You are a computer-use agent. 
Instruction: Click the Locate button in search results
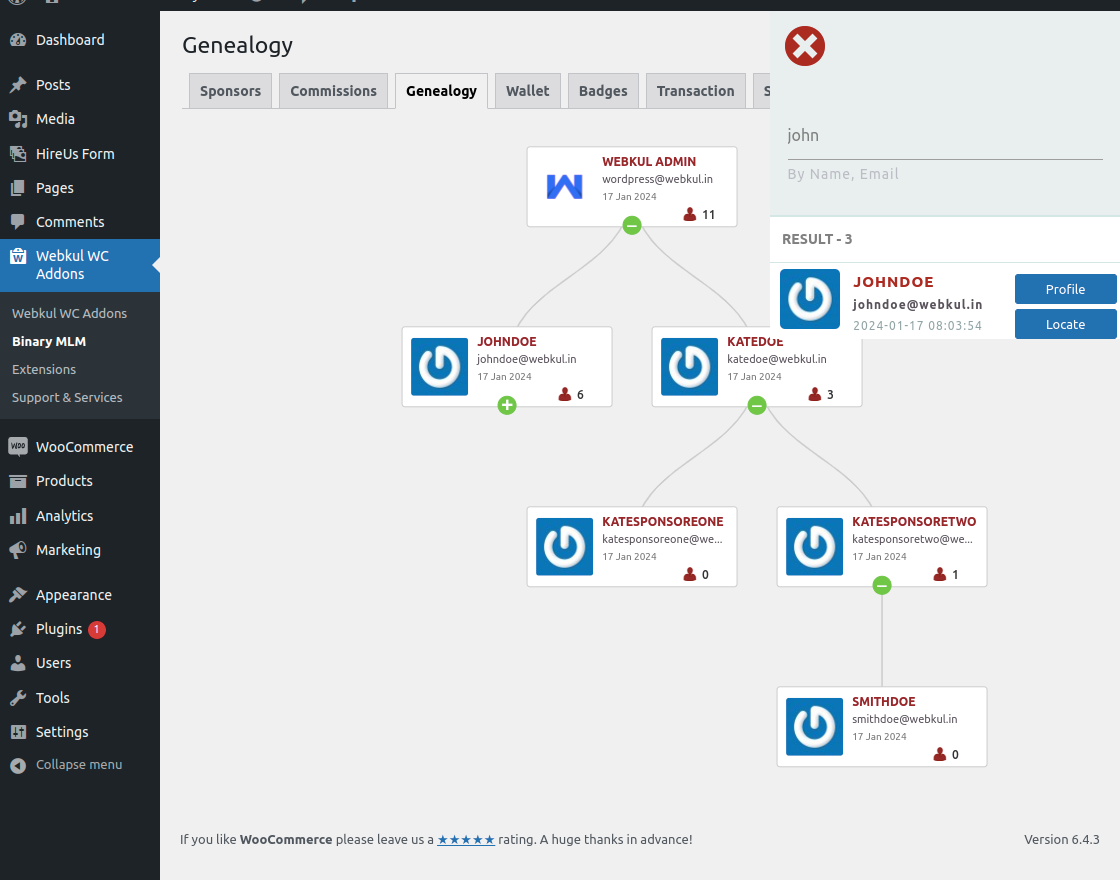[1065, 324]
